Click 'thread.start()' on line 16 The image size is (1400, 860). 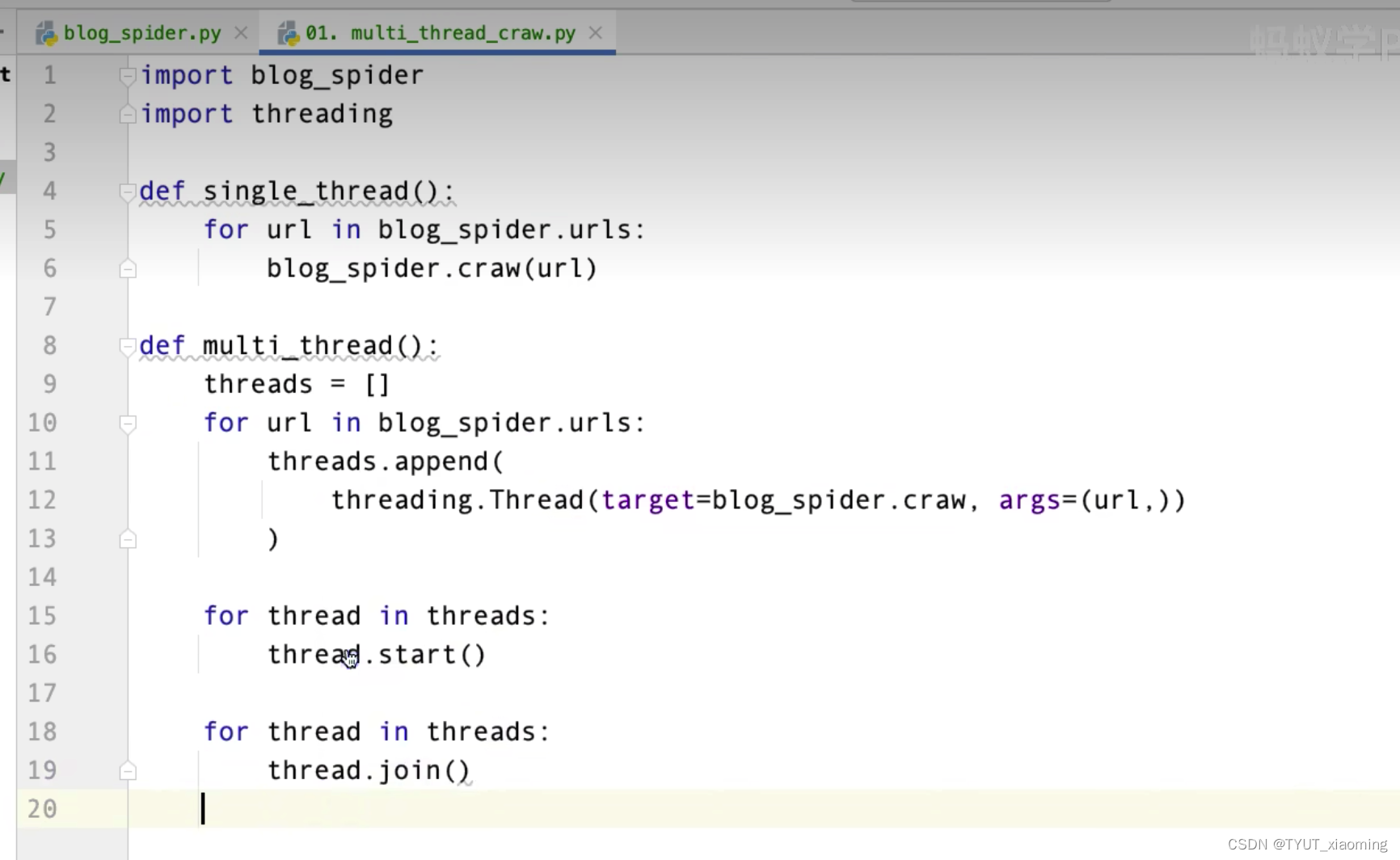click(x=377, y=655)
